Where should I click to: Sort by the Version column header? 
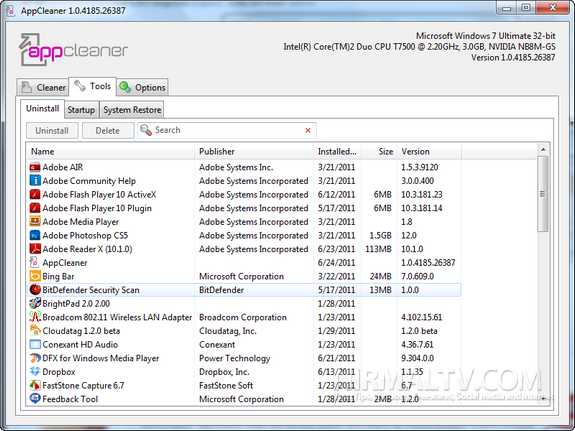[x=429, y=151]
